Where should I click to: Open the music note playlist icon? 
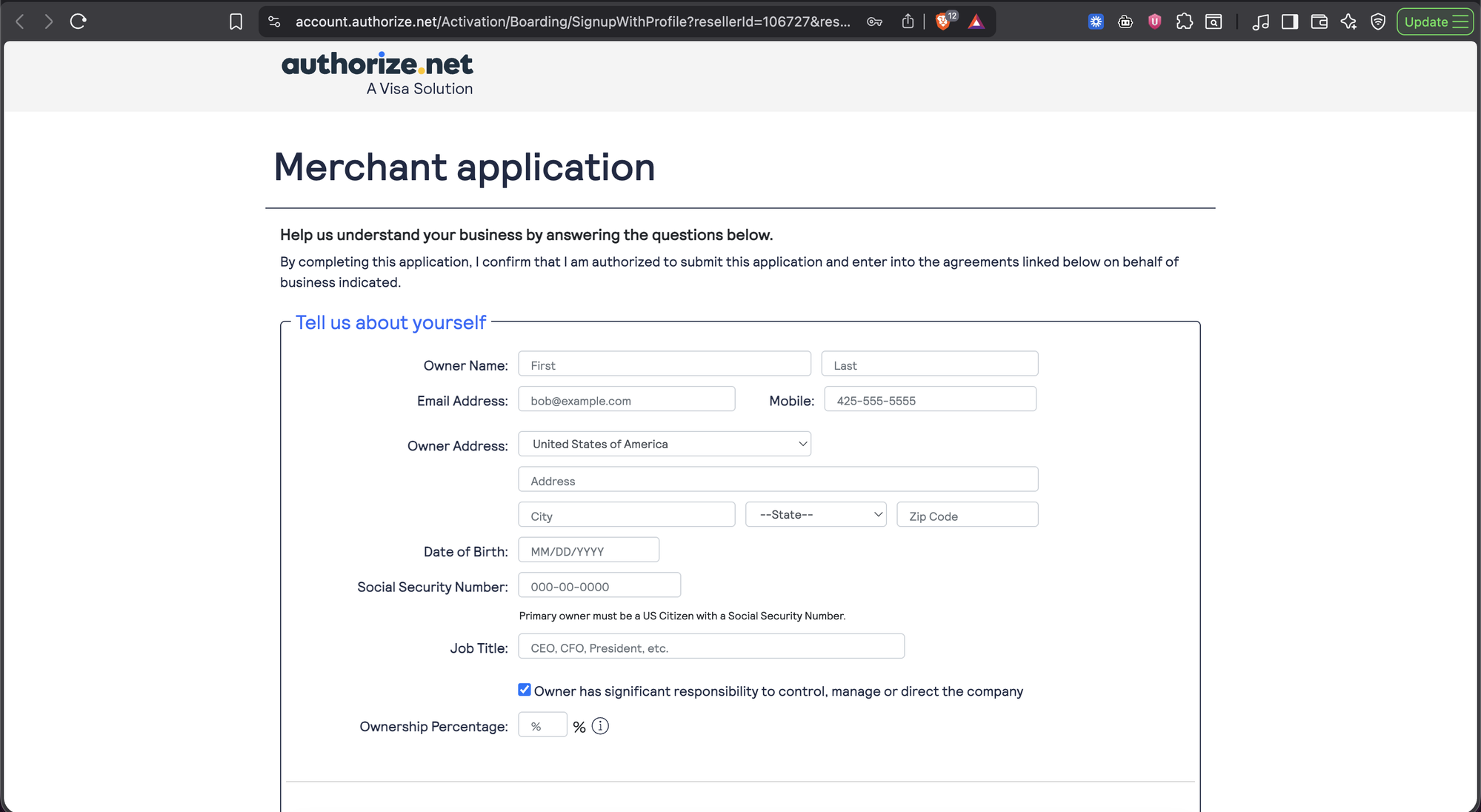point(1260,21)
